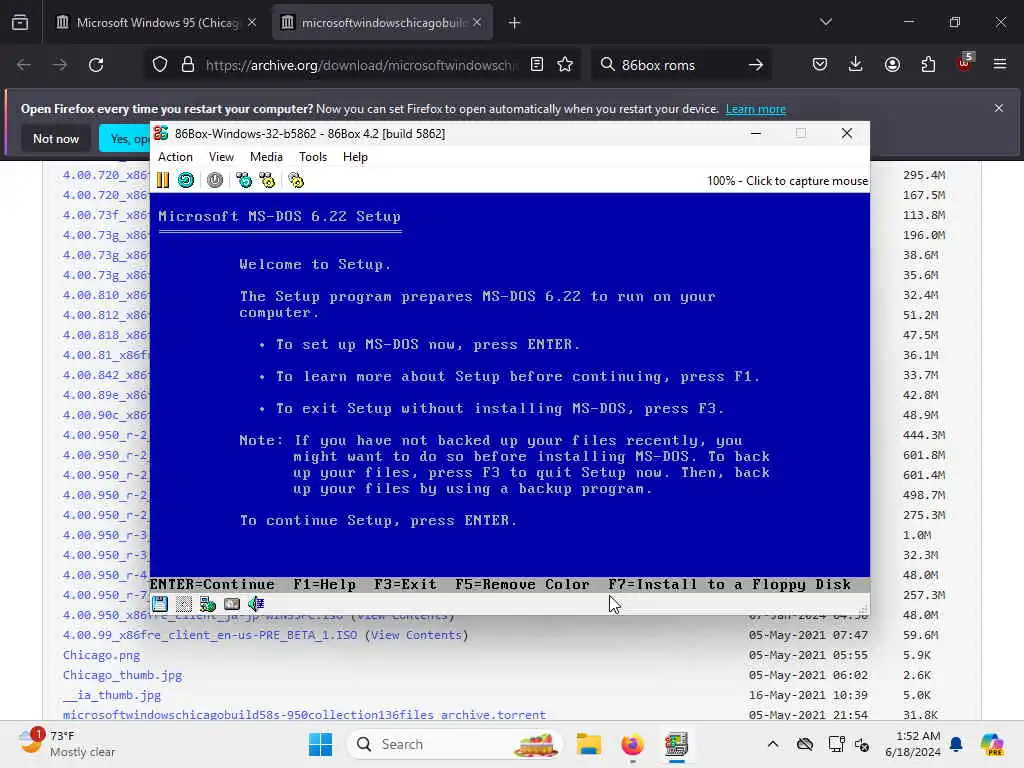Reload the archive.org page
This screenshot has width=1024, height=768.
pyautogui.click(x=96, y=65)
